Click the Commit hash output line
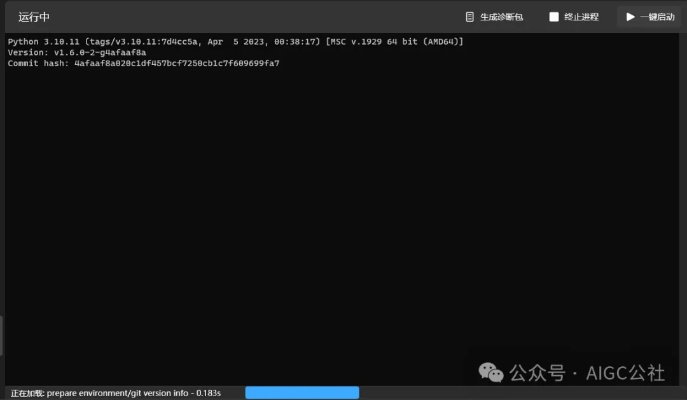This screenshot has width=687, height=400. 142,63
